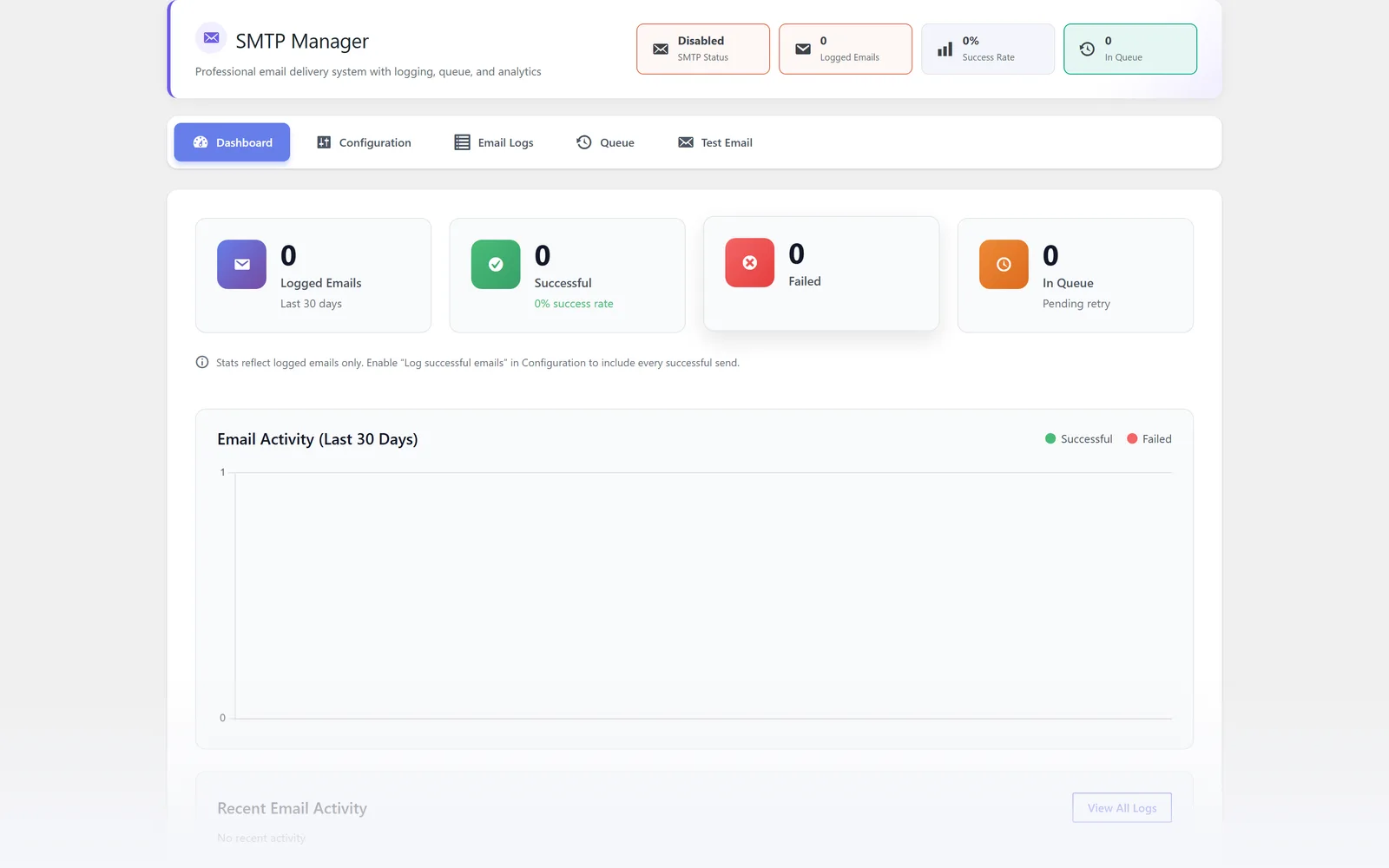This screenshot has width=1389, height=868.
Task: Click the In Queue history clock icon in header
Action: point(1087,49)
